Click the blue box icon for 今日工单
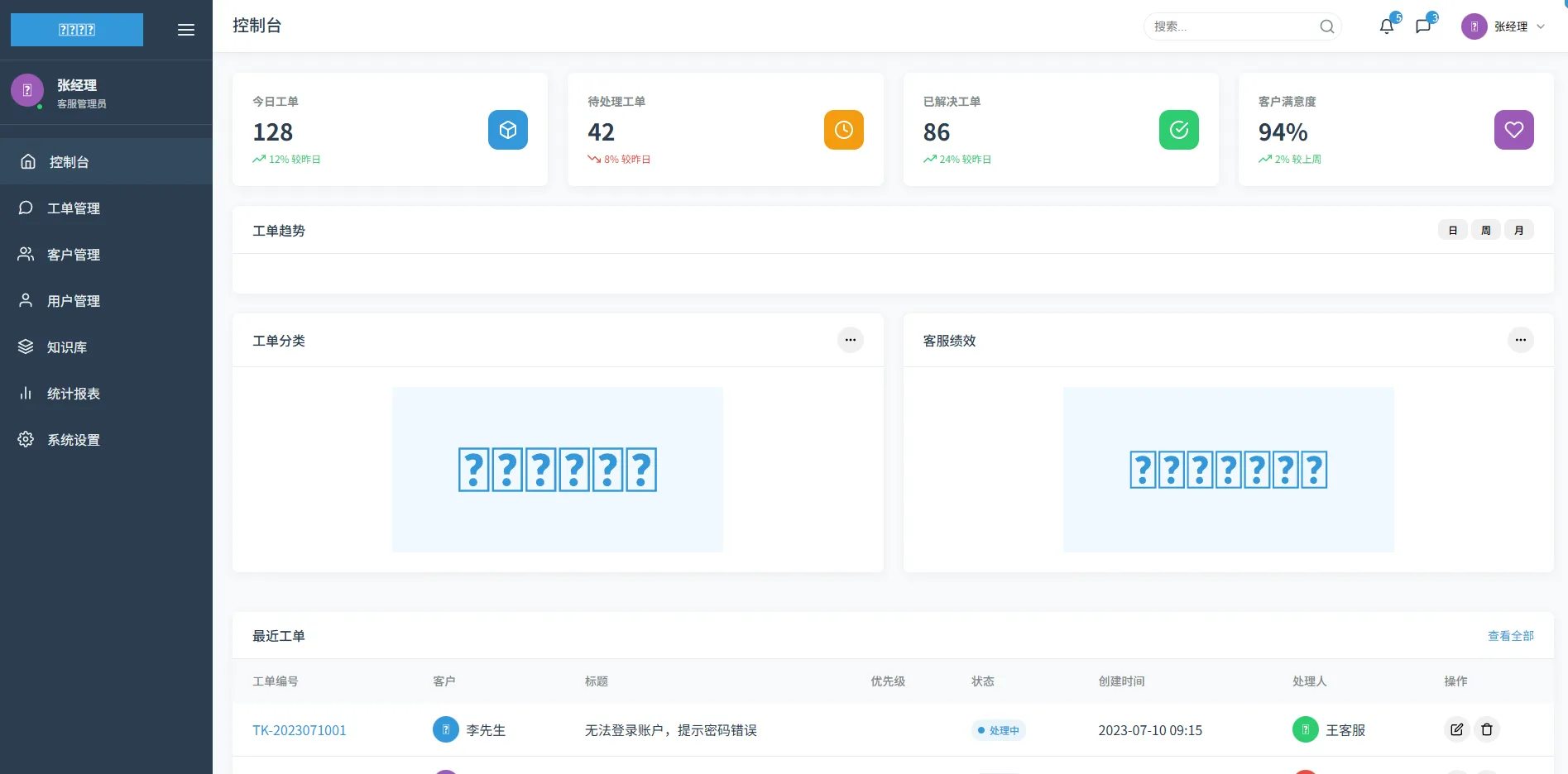The height and width of the screenshot is (774, 1568). tap(508, 130)
